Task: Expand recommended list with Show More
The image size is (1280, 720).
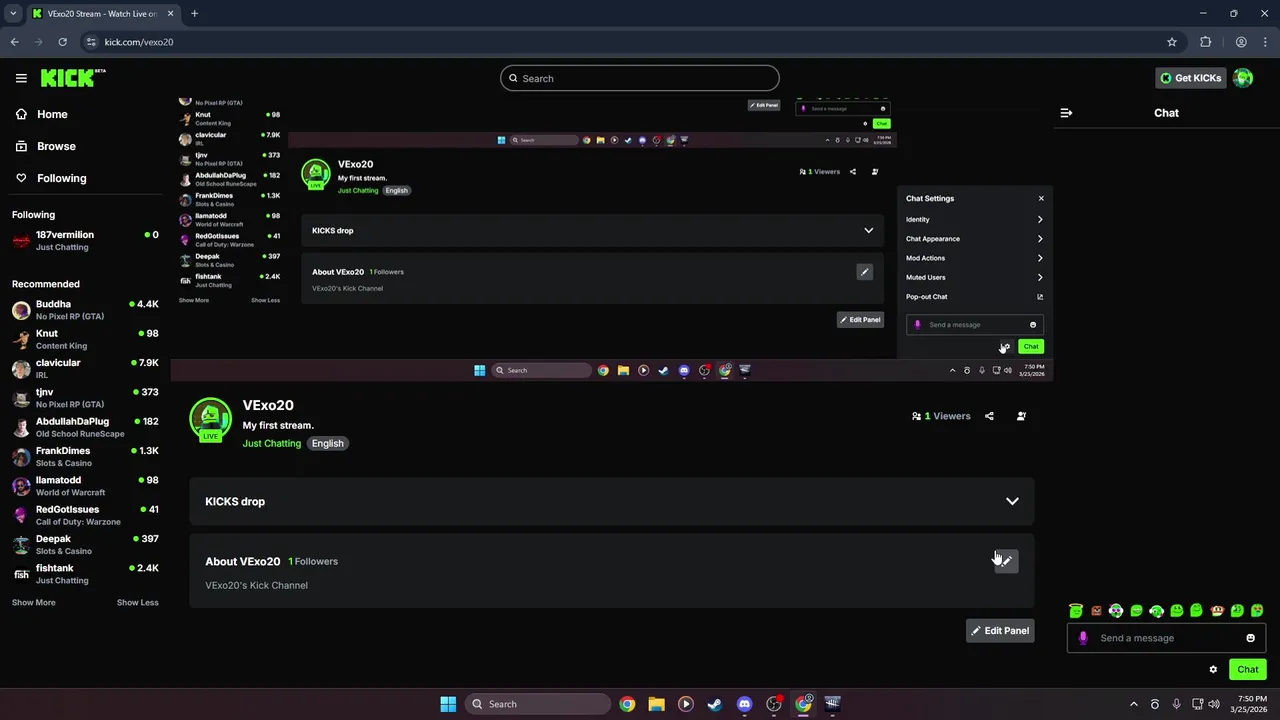Action: pos(33,602)
